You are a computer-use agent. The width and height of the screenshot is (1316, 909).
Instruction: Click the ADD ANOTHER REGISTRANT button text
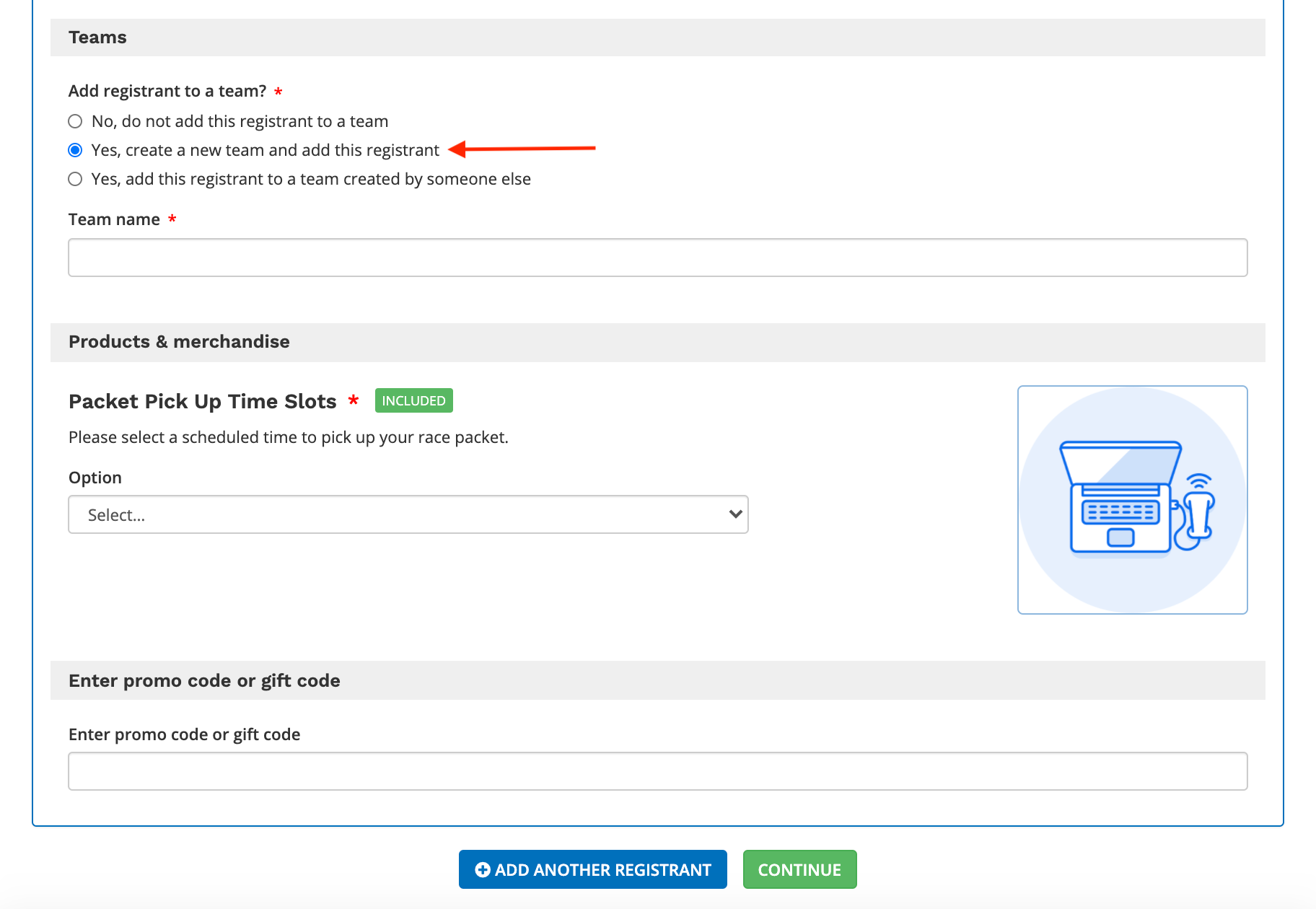pyautogui.click(x=602, y=870)
